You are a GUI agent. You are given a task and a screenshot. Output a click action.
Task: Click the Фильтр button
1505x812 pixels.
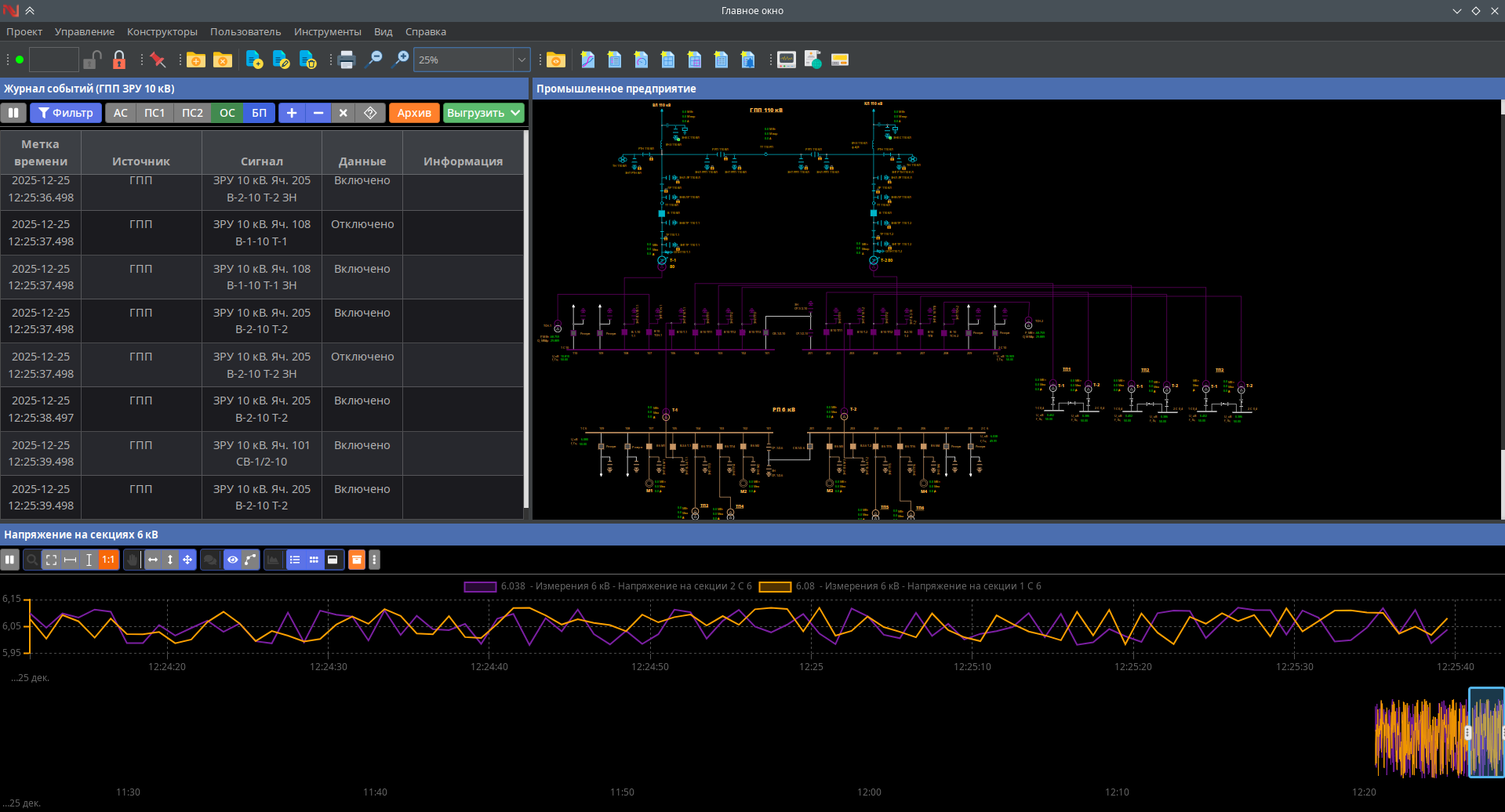tap(65, 113)
